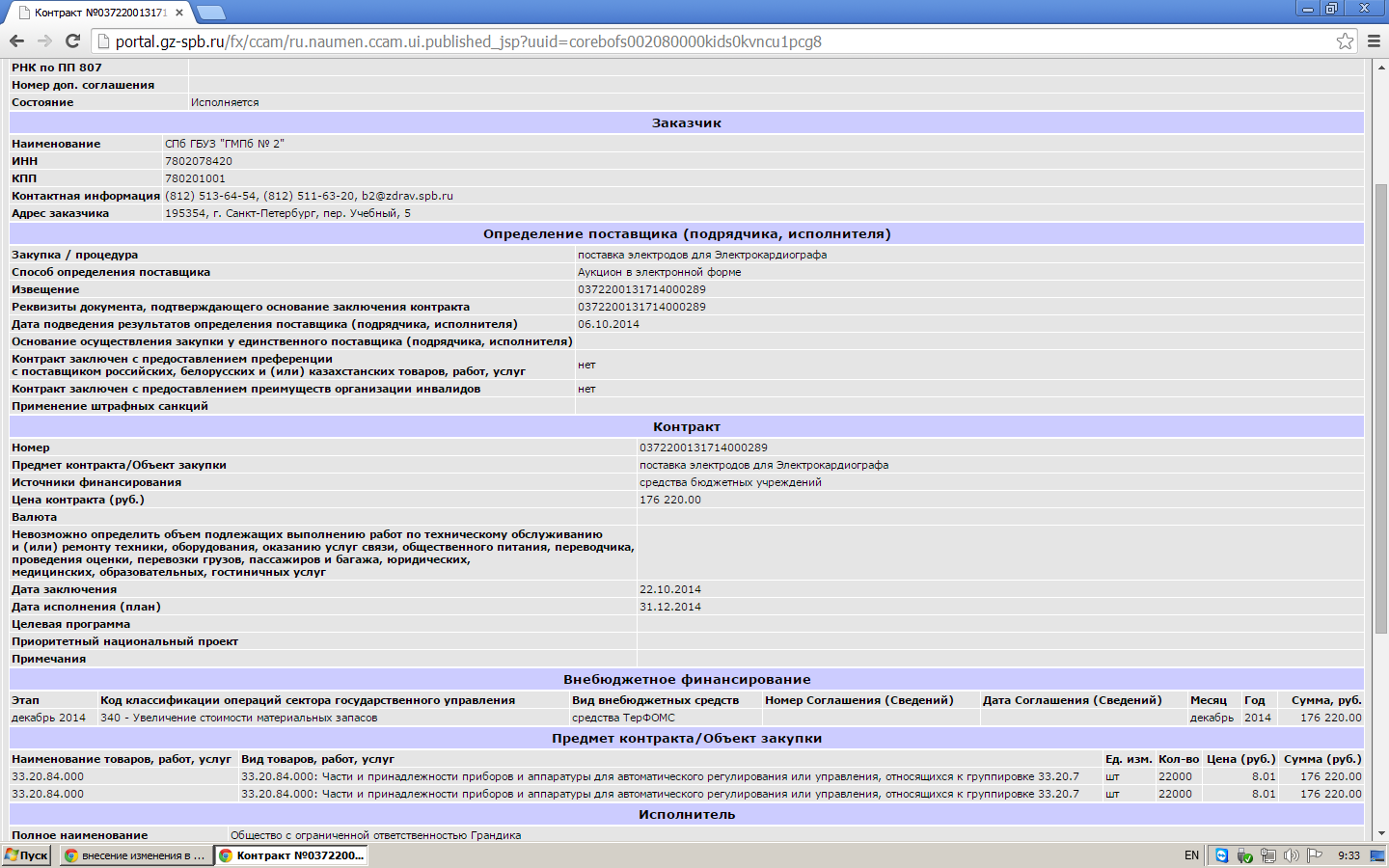This screenshot has height=868, width=1389.
Task: Click the 'Кол-во' column header
Action: pos(1179,759)
